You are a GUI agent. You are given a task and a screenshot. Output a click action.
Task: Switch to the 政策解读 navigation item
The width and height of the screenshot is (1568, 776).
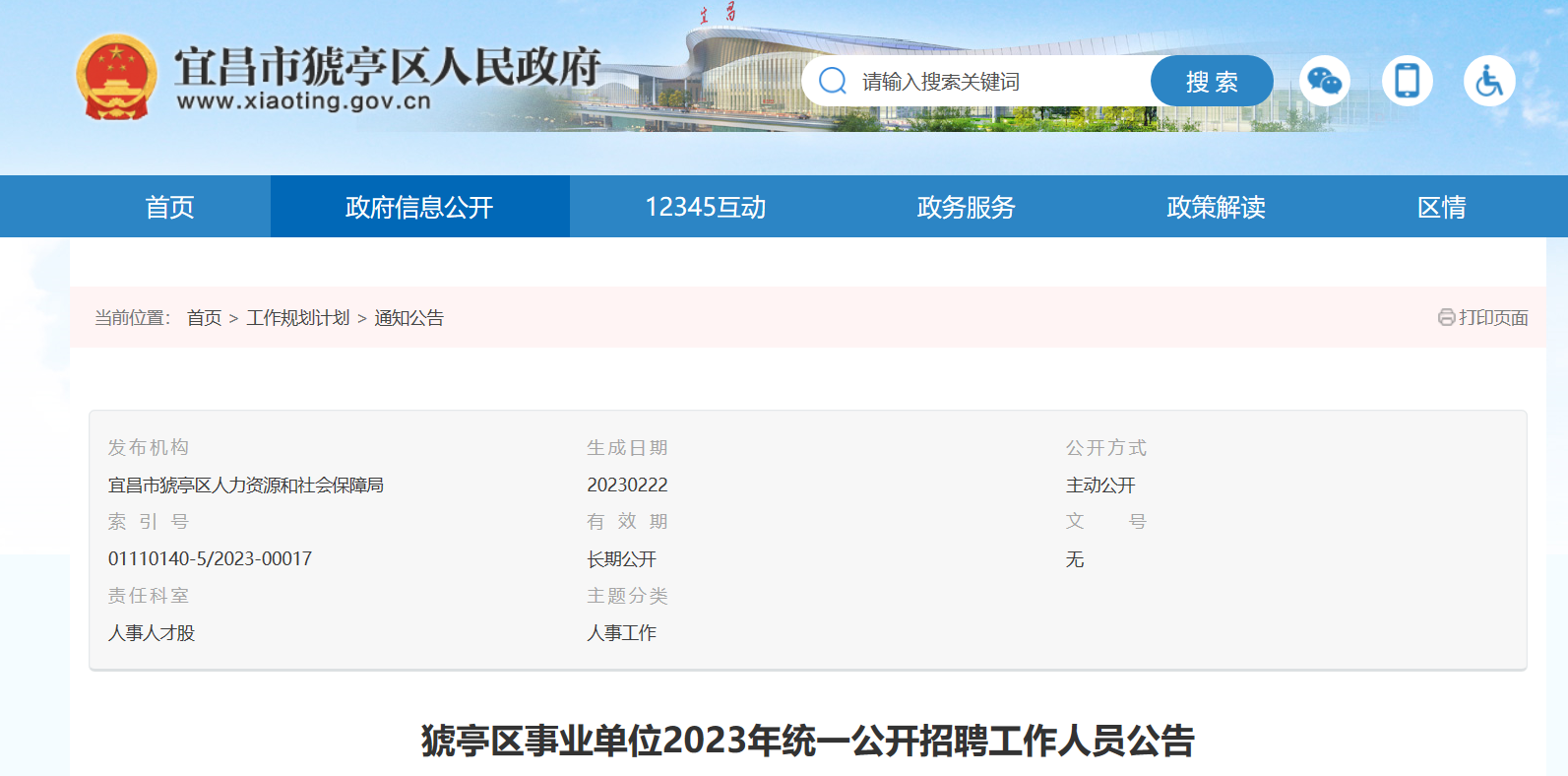[1216, 207]
